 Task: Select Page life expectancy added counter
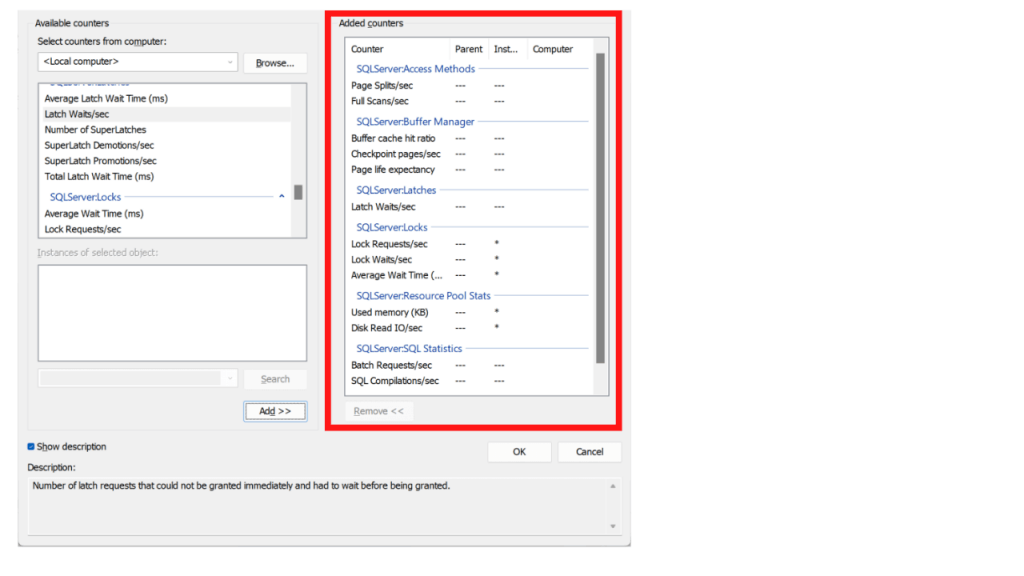[392, 170]
